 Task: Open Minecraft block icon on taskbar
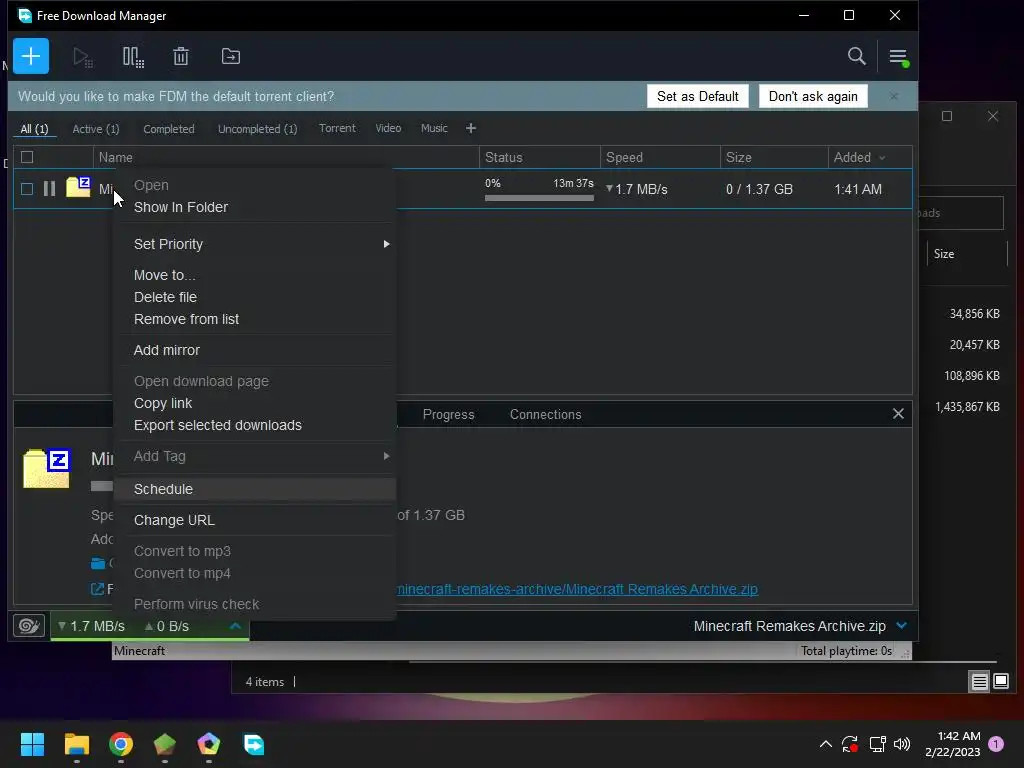tap(165, 744)
